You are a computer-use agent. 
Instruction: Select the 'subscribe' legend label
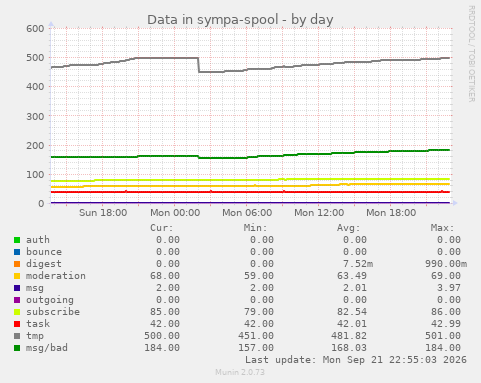coord(53,312)
